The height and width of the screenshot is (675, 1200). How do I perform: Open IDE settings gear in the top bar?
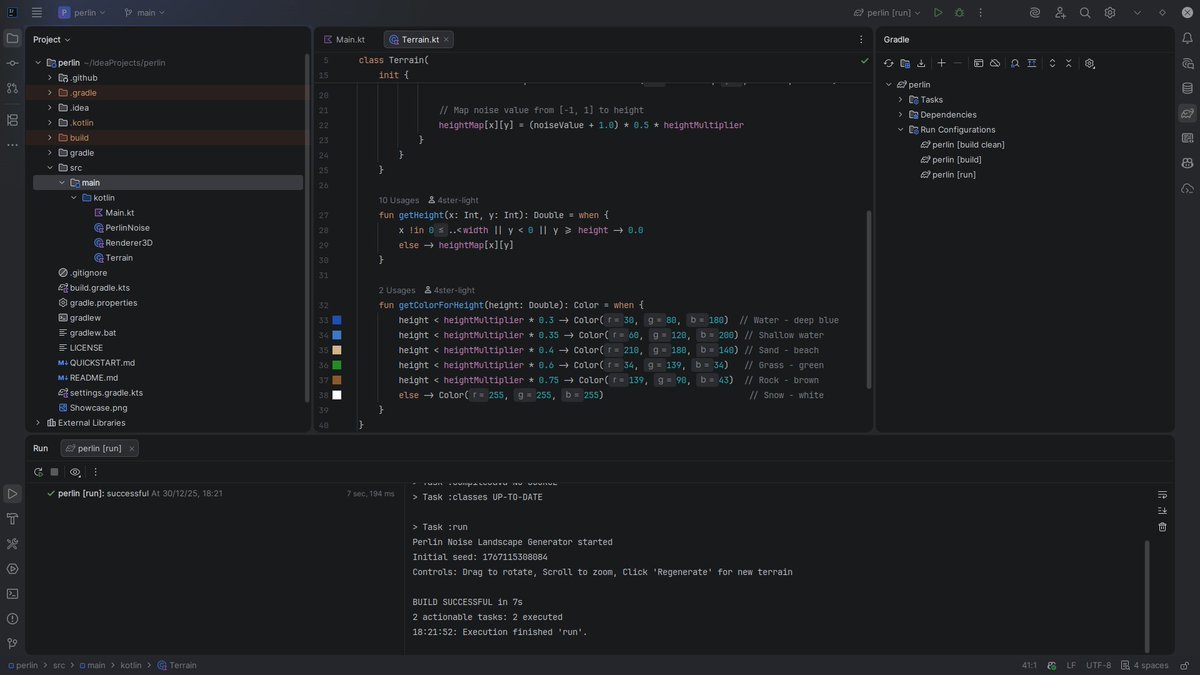pyautogui.click(x=1110, y=13)
